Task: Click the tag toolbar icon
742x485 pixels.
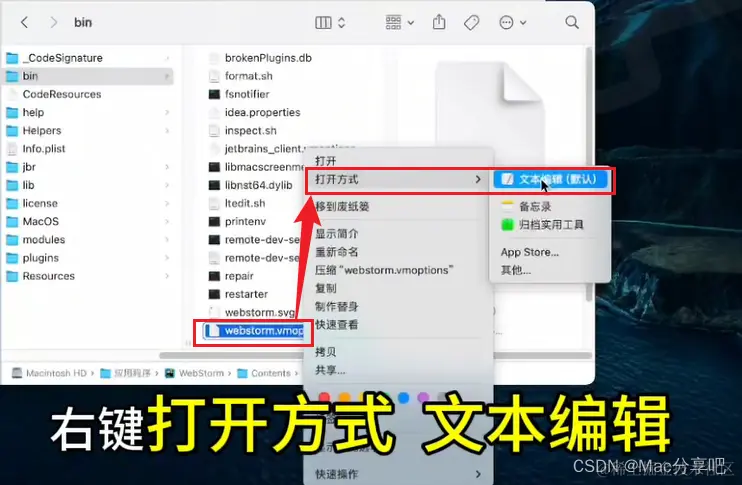Action: click(x=471, y=22)
